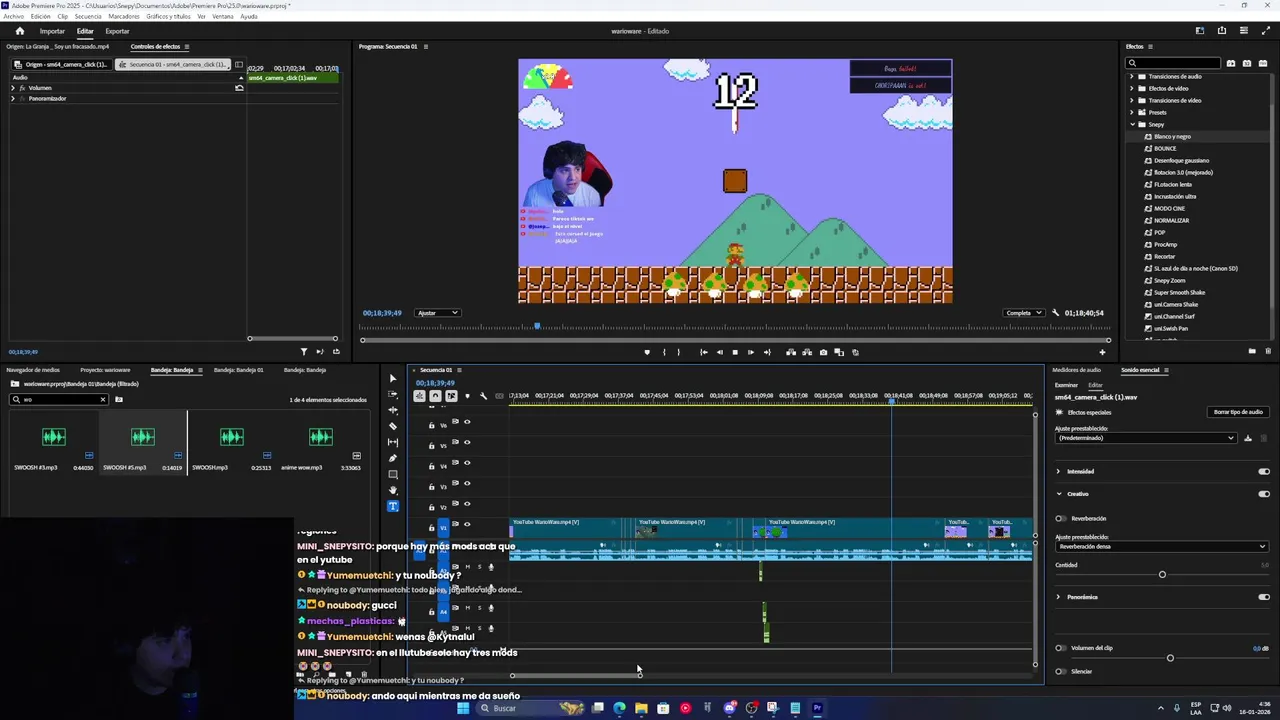Viewport: 1280px width, 720px height.
Task: Toggle lock on track V2
Action: [432, 507]
